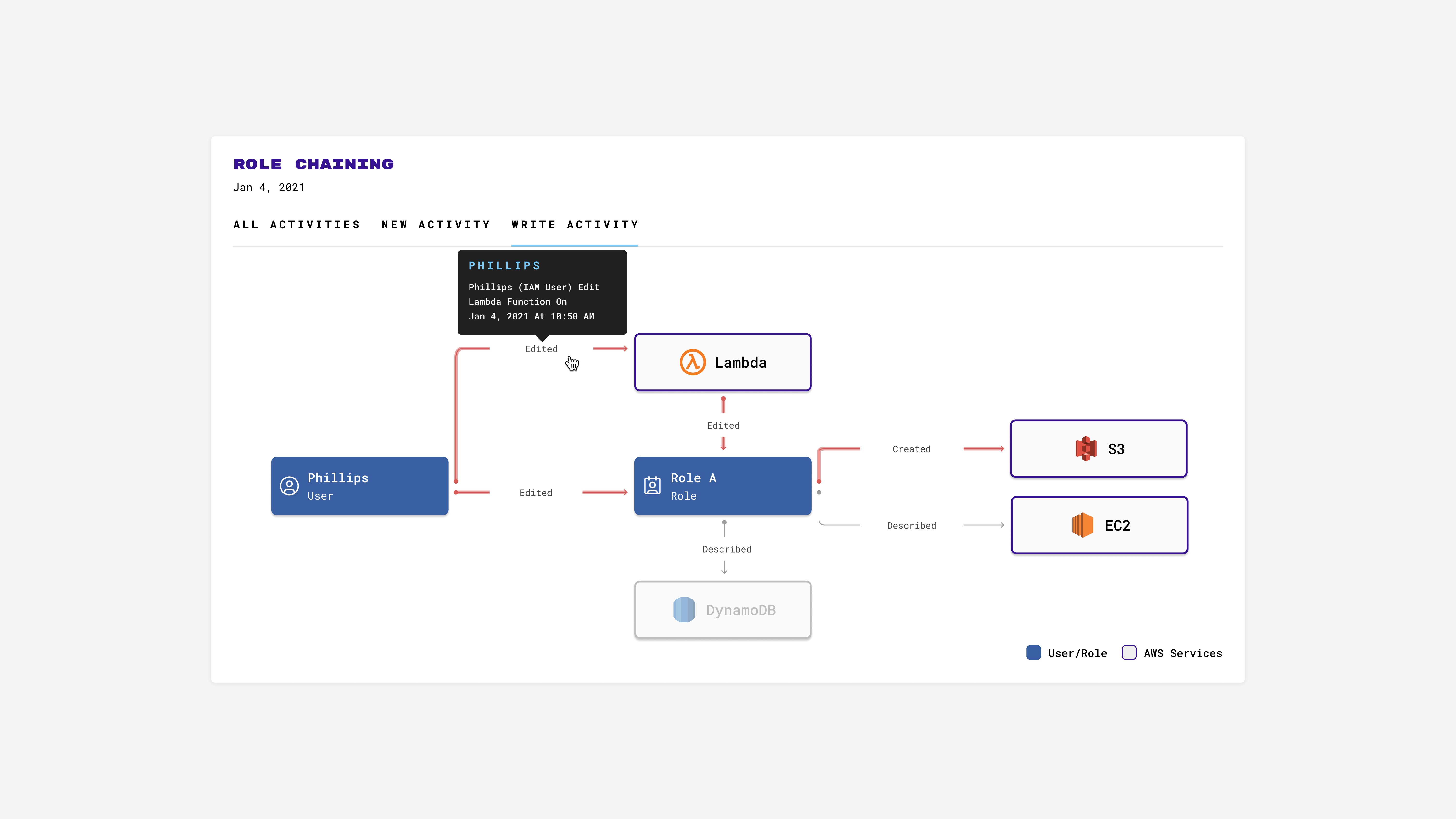Click the Edited label between Lambda and Role A
The image size is (1456, 819).
click(723, 425)
